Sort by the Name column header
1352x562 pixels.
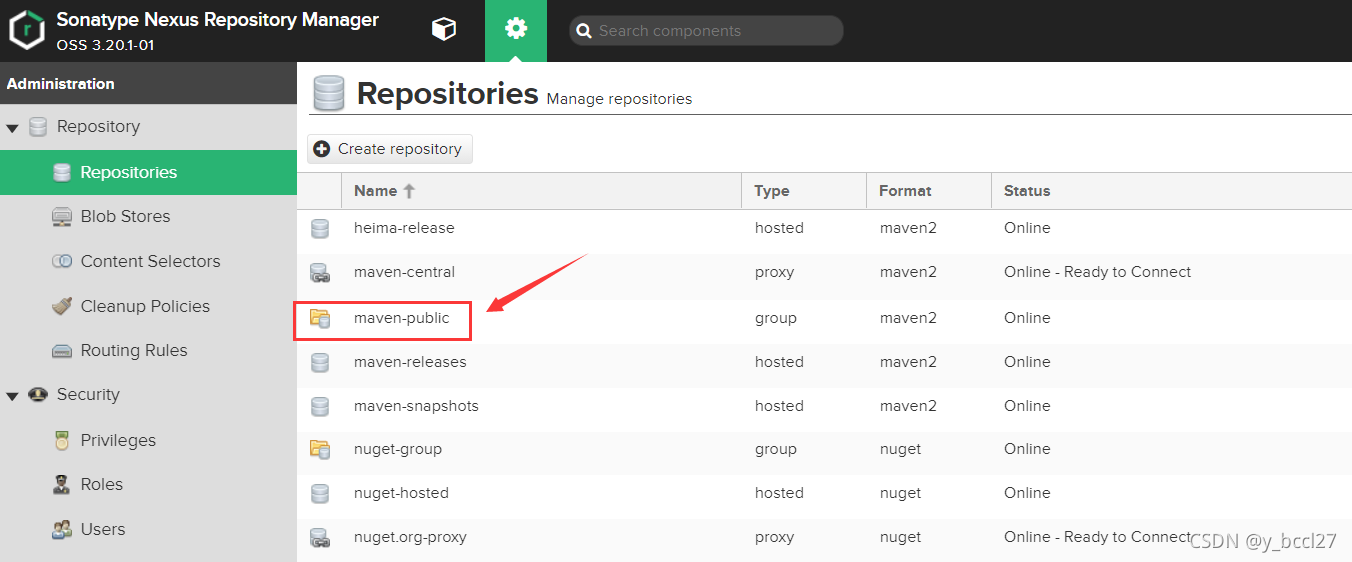tap(541, 191)
